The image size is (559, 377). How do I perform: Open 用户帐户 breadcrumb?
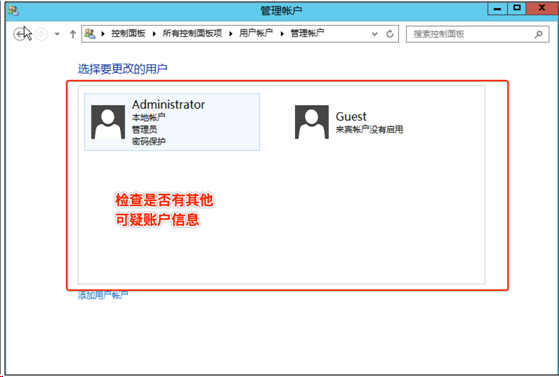pos(256,34)
